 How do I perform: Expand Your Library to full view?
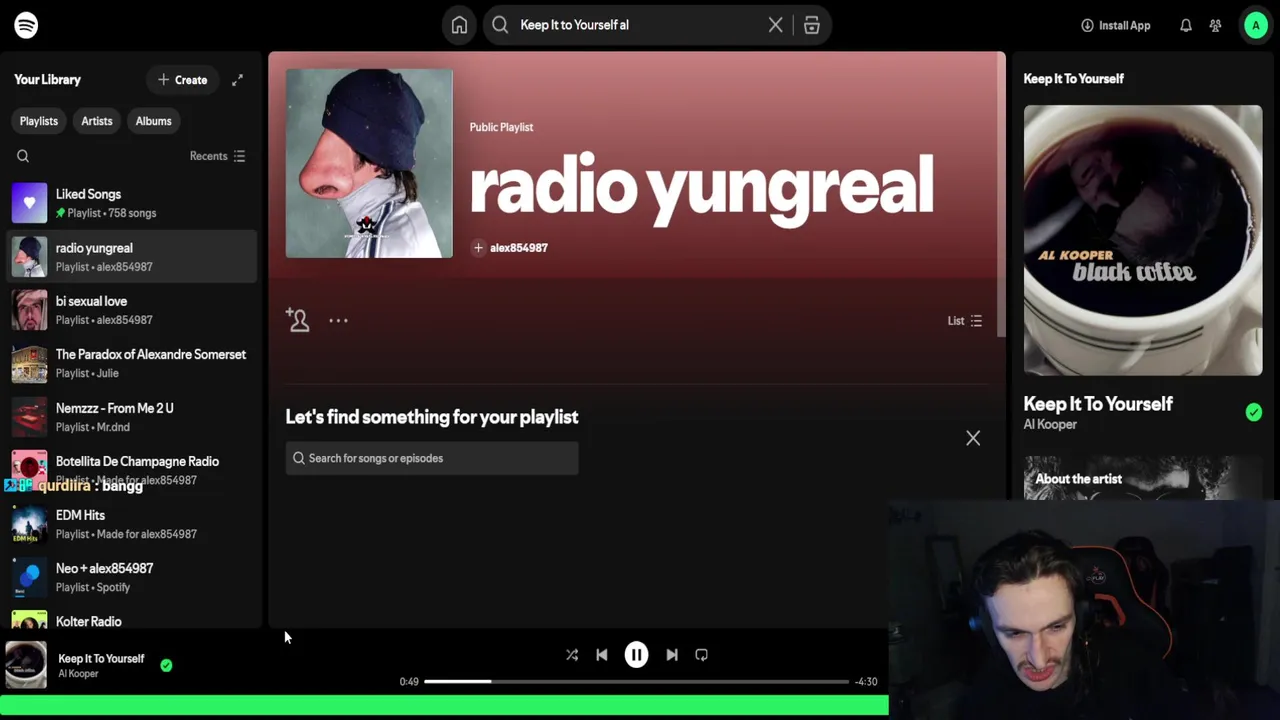pyautogui.click(x=237, y=80)
